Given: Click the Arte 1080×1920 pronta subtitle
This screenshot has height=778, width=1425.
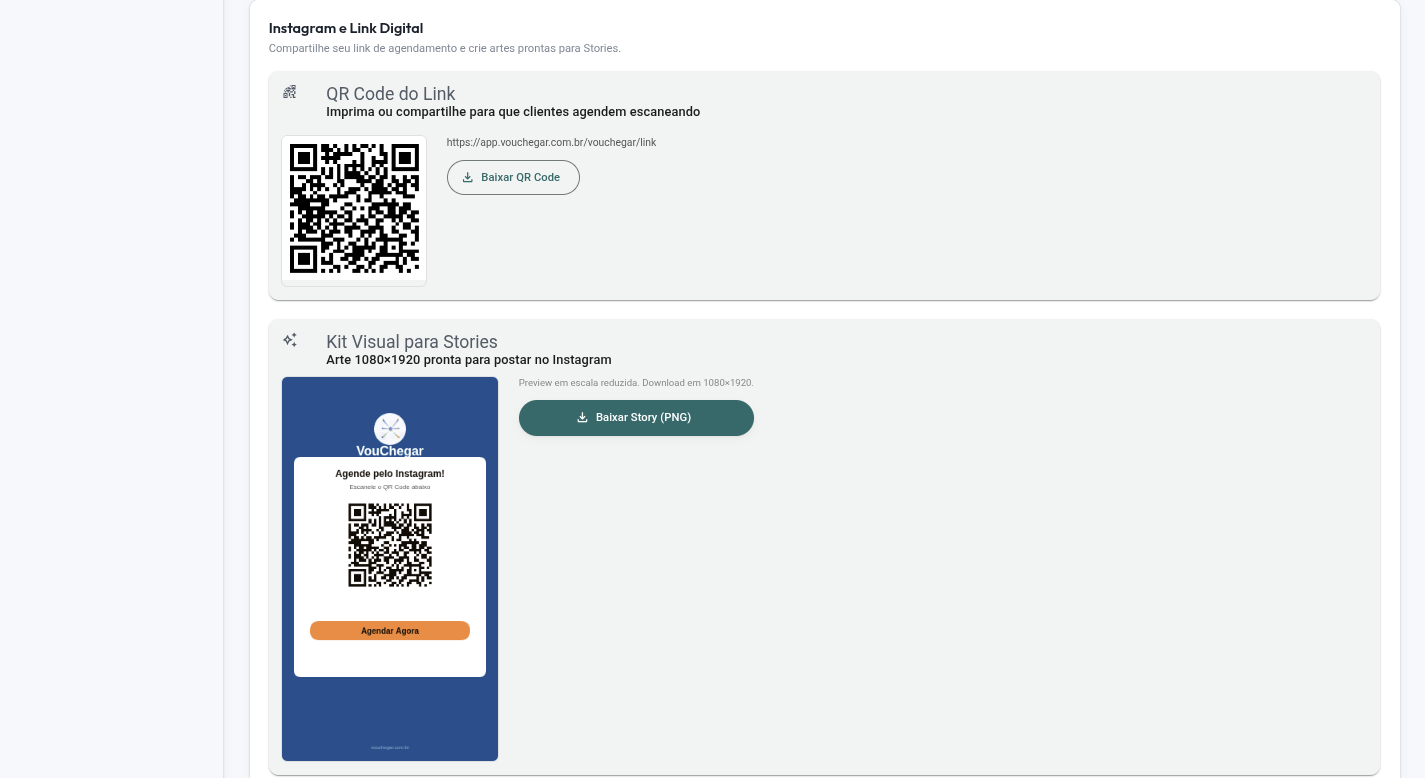Looking at the screenshot, I should click(x=469, y=360).
